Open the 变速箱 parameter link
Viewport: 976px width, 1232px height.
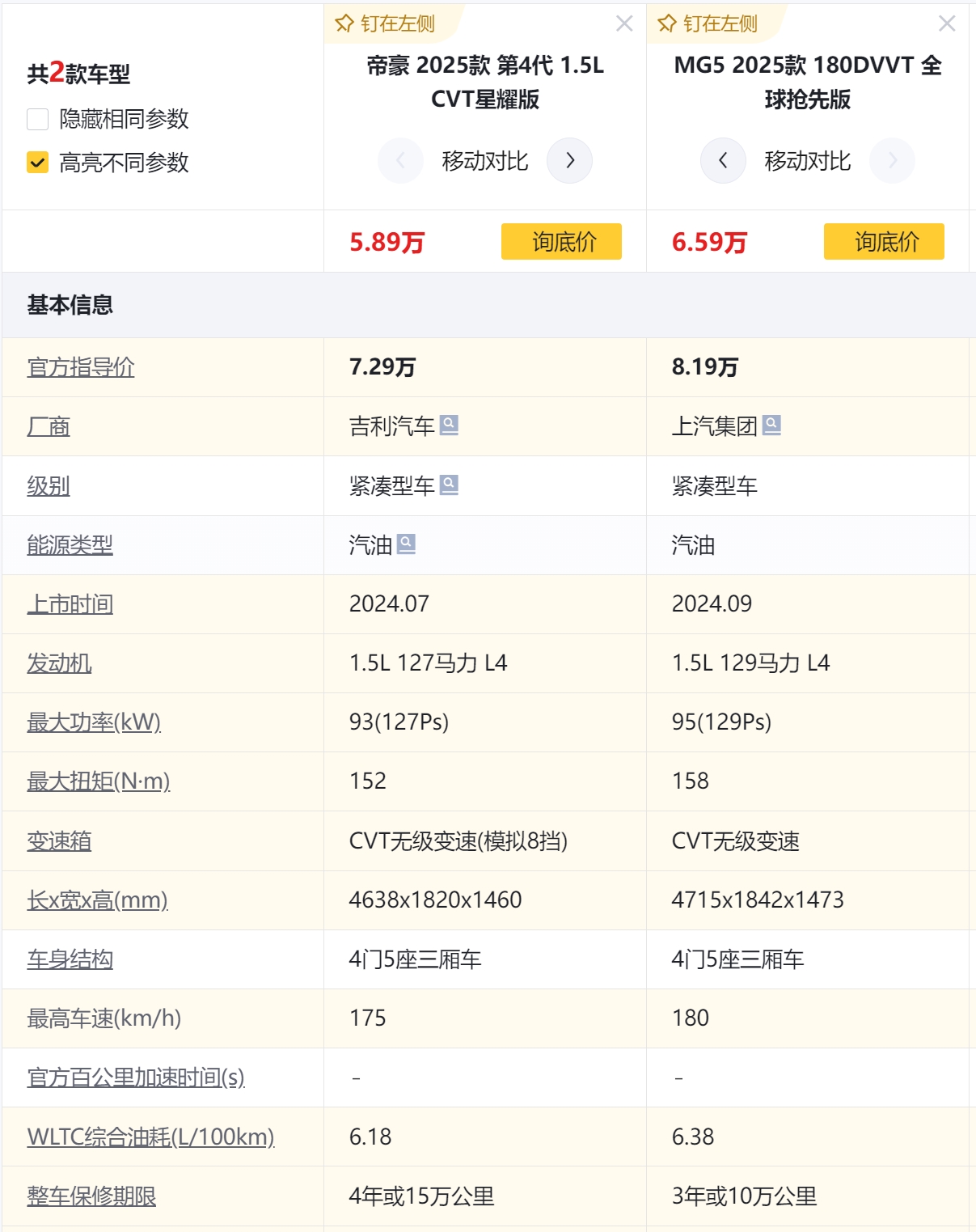pos(59,841)
